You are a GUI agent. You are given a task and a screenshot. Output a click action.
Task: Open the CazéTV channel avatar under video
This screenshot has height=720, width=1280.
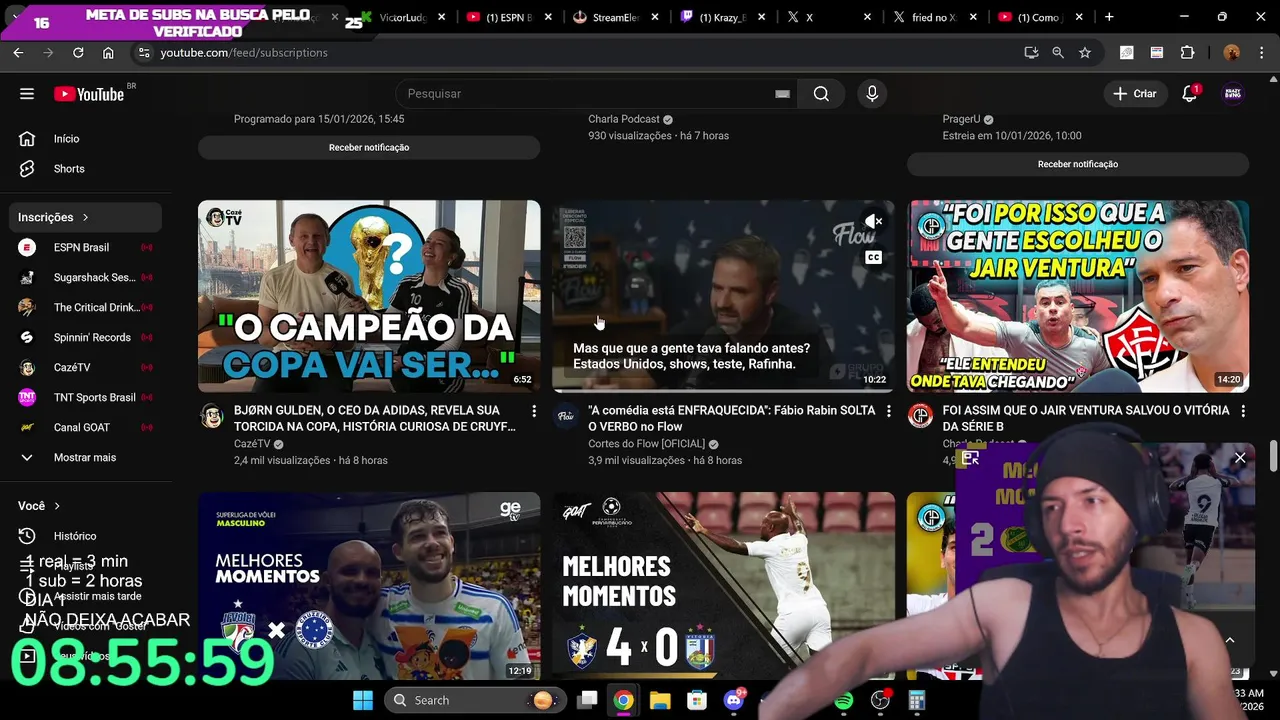click(211, 416)
